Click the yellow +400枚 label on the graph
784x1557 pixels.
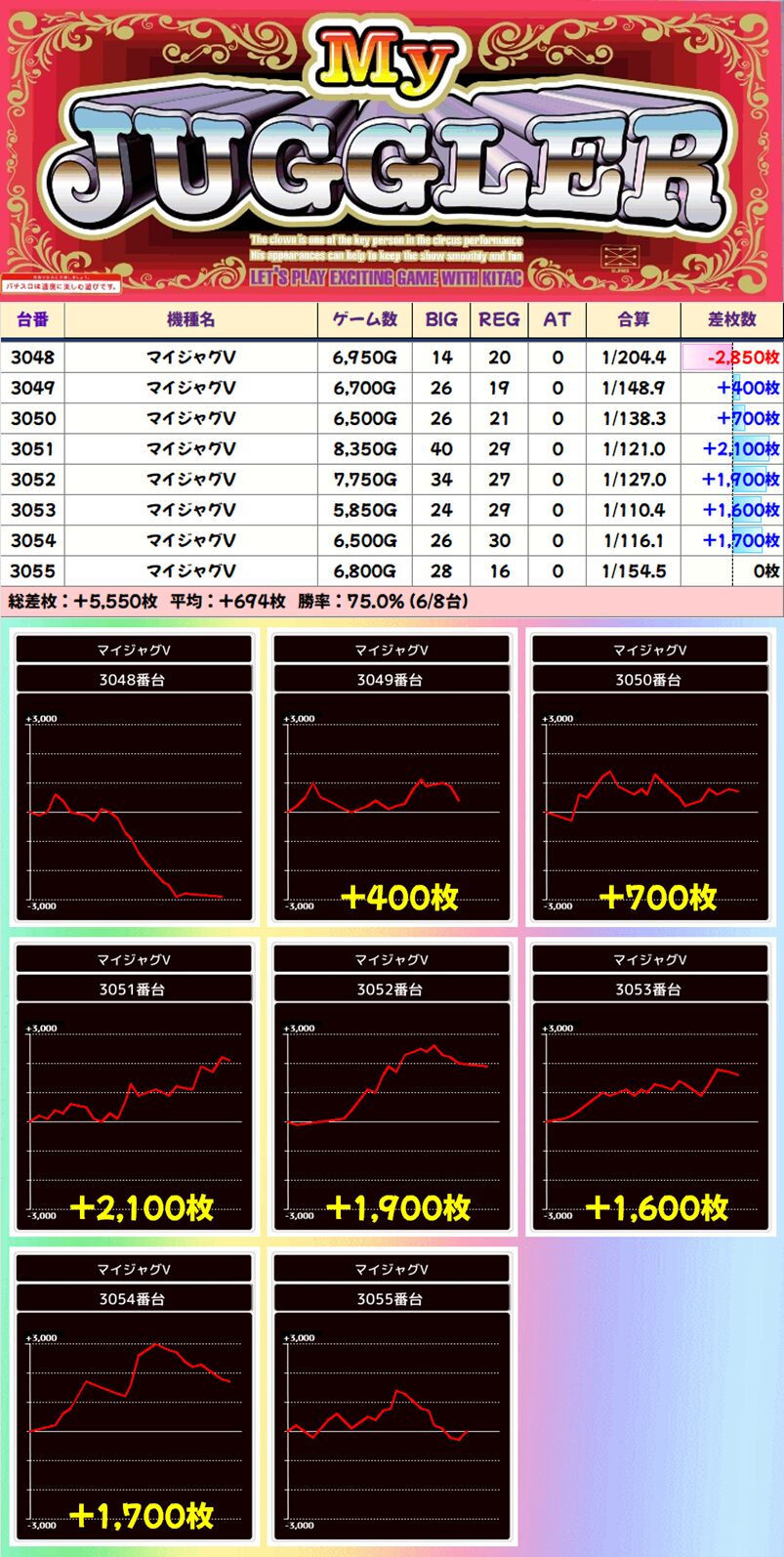399,898
